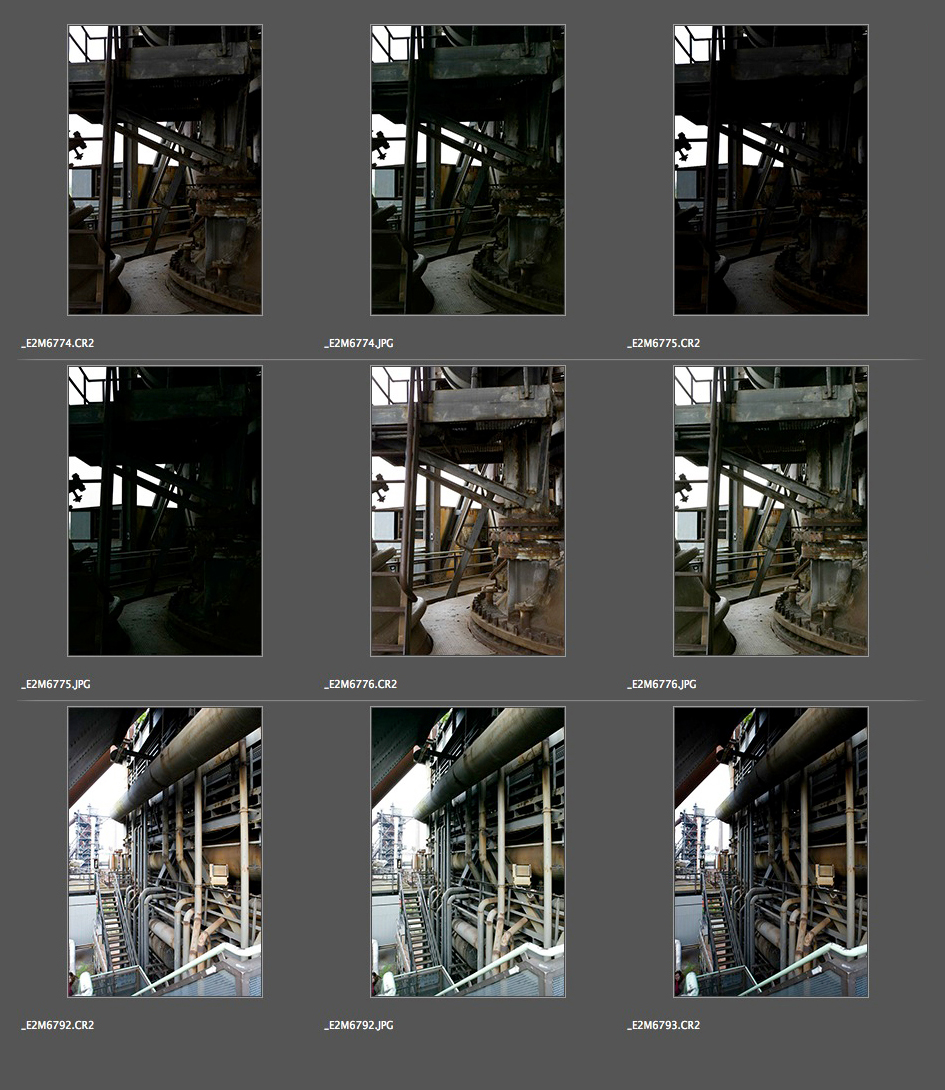Select the _E2M6792.CR2 pipes thumbnail
The image size is (945, 1090).
pos(165,852)
